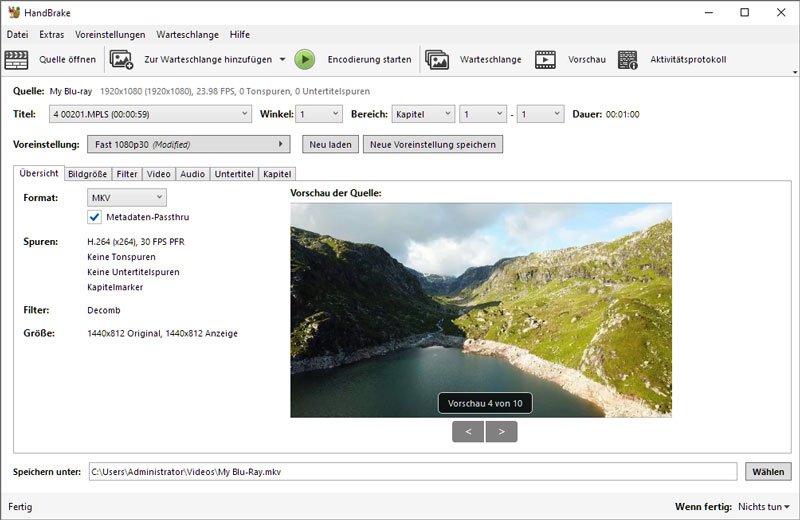Show next preview image with right arrow
Viewport: 800px width, 520px height.
[x=501, y=431]
